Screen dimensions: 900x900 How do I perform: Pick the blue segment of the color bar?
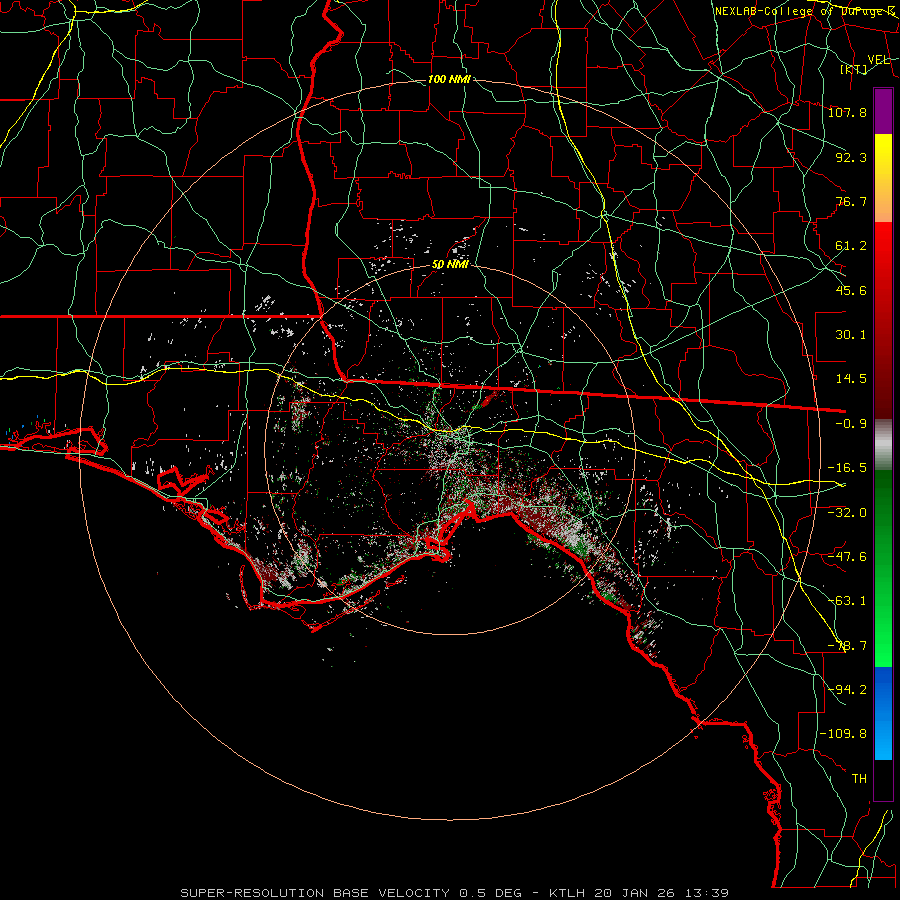(883, 713)
